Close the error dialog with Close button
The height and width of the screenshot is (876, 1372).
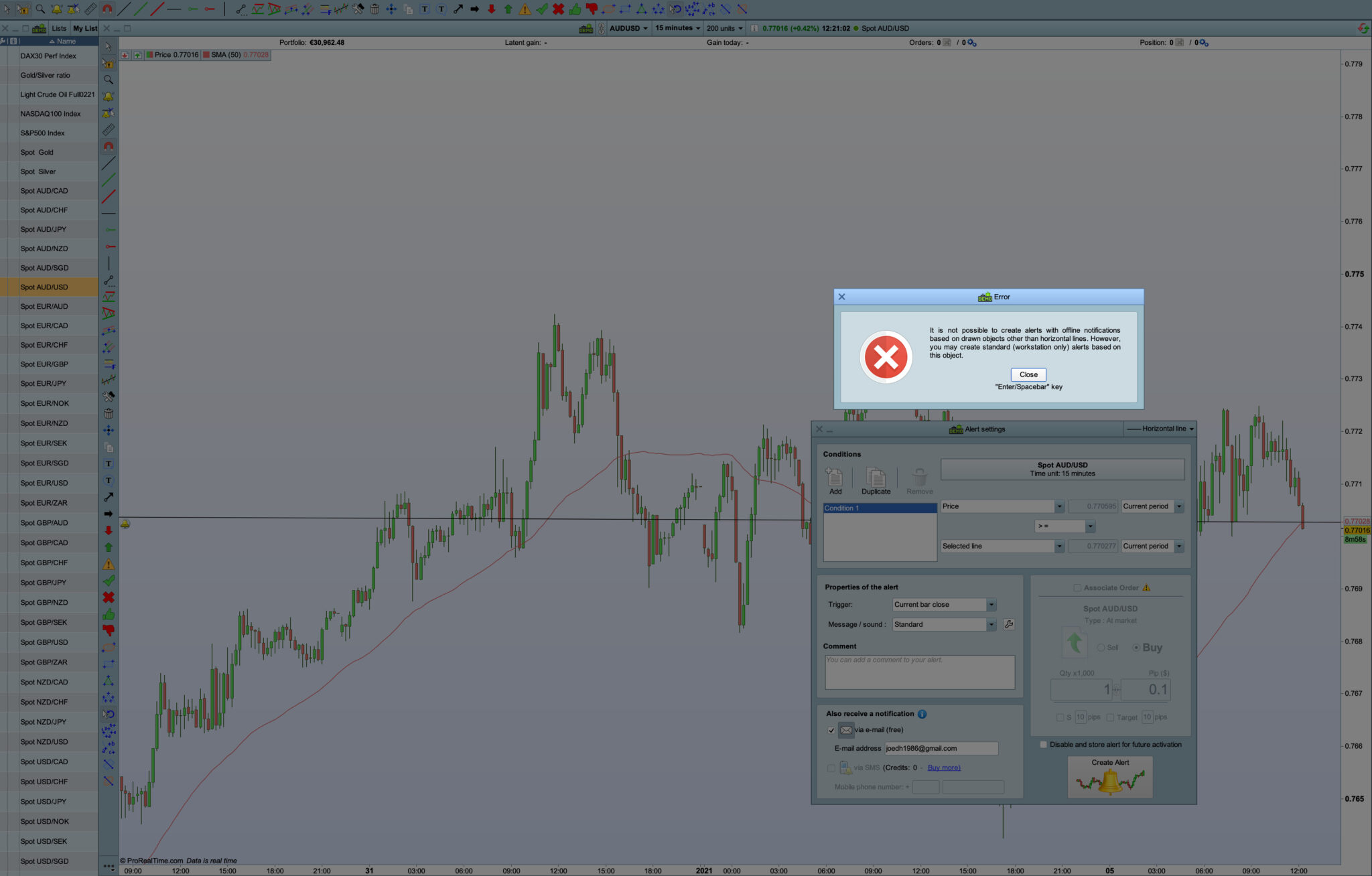[1028, 374]
